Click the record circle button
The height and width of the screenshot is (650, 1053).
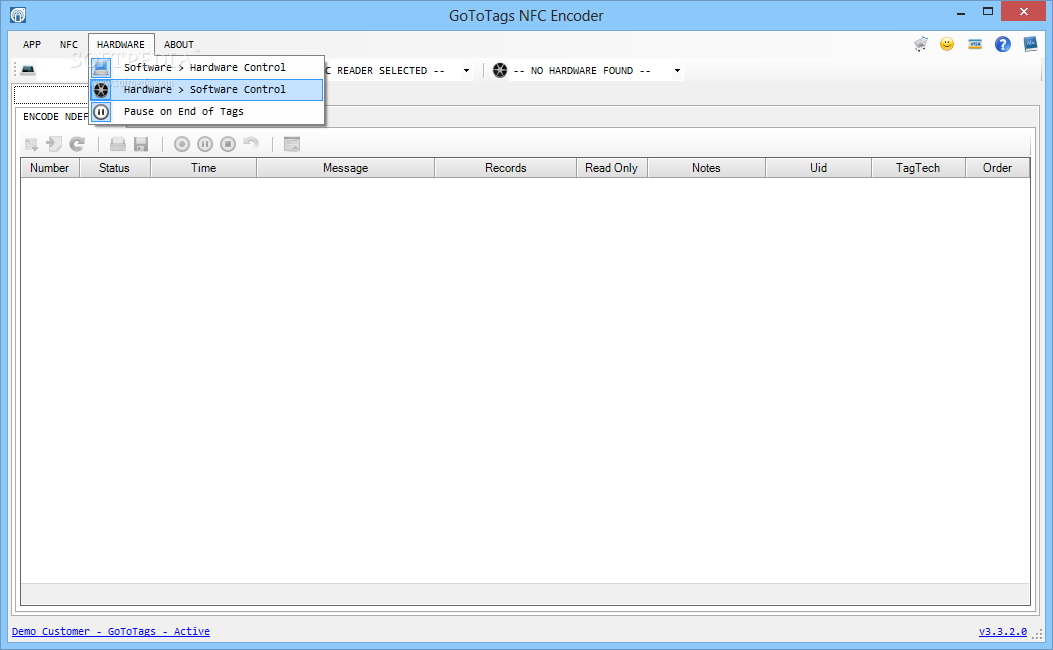pos(182,144)
